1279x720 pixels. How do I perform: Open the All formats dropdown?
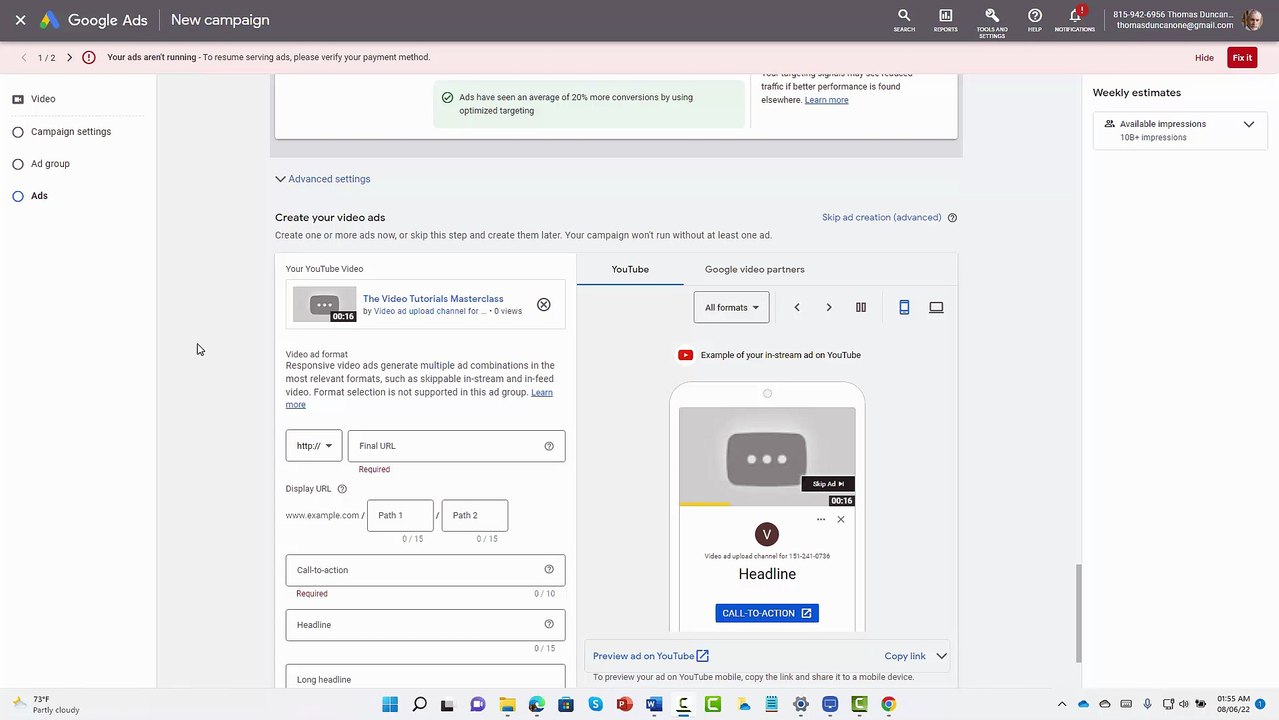pyautogui.click(x=731, y=308)
